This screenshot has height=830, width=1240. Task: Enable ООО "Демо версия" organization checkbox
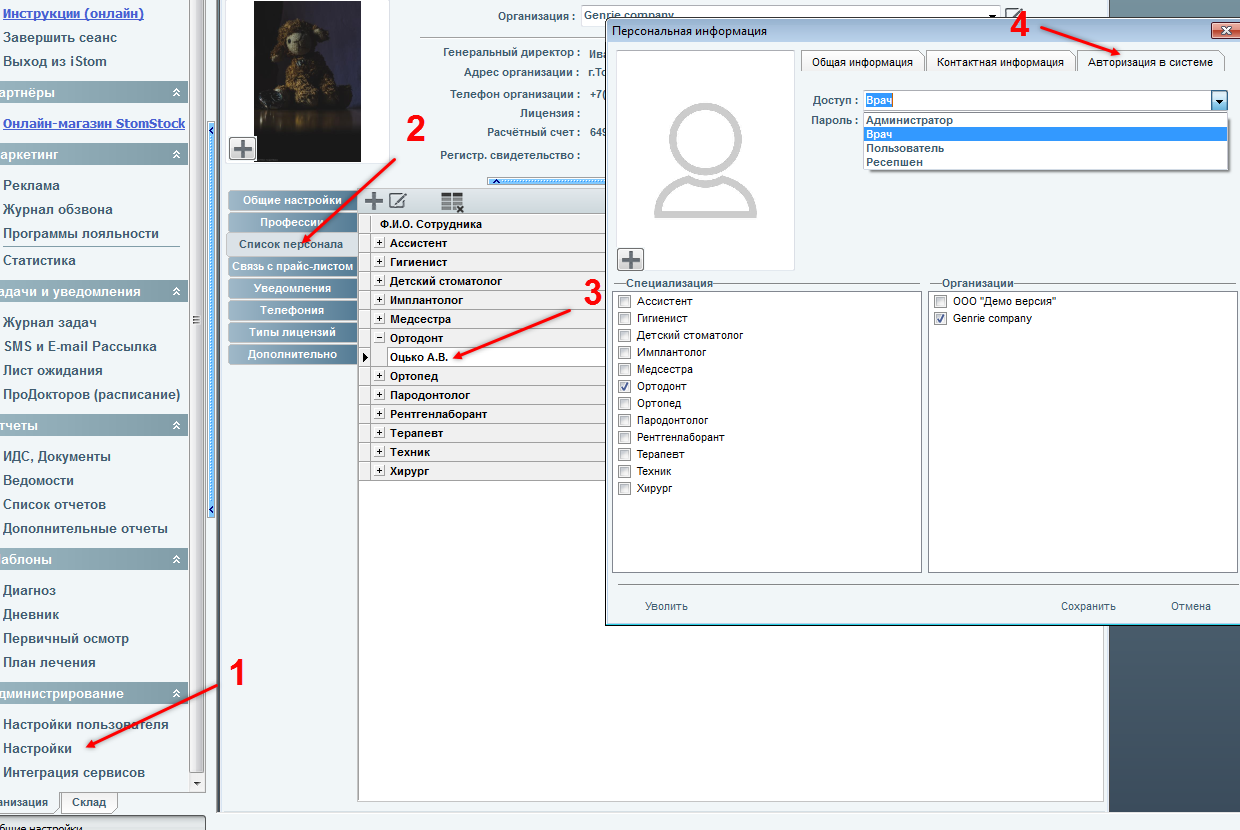940,301
